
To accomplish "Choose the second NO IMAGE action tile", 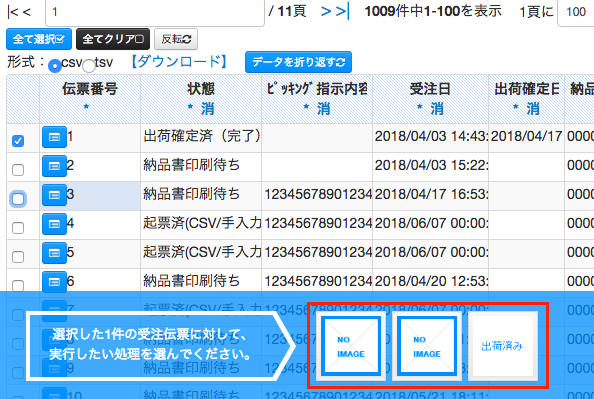I will (x=427, y=346).
